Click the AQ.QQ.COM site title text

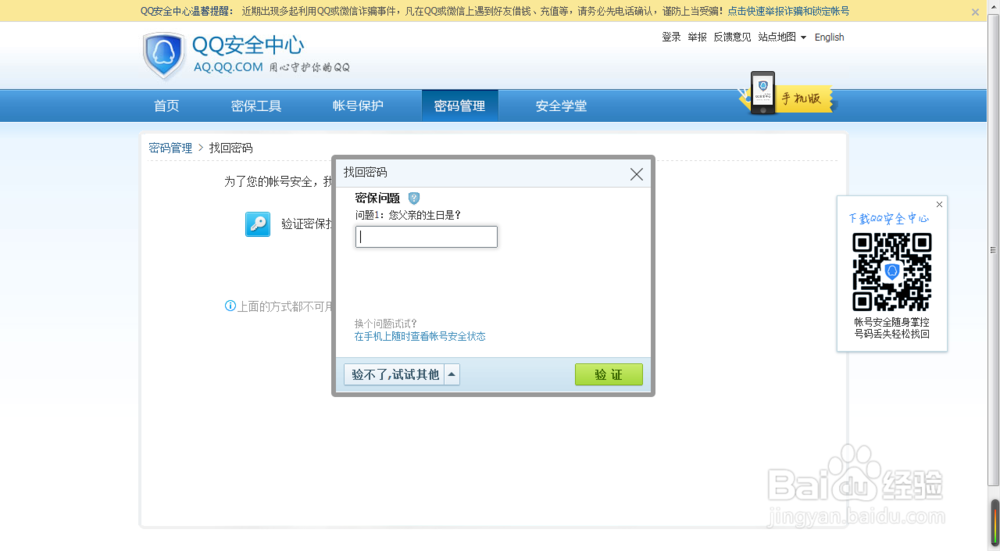pos(228,67)
